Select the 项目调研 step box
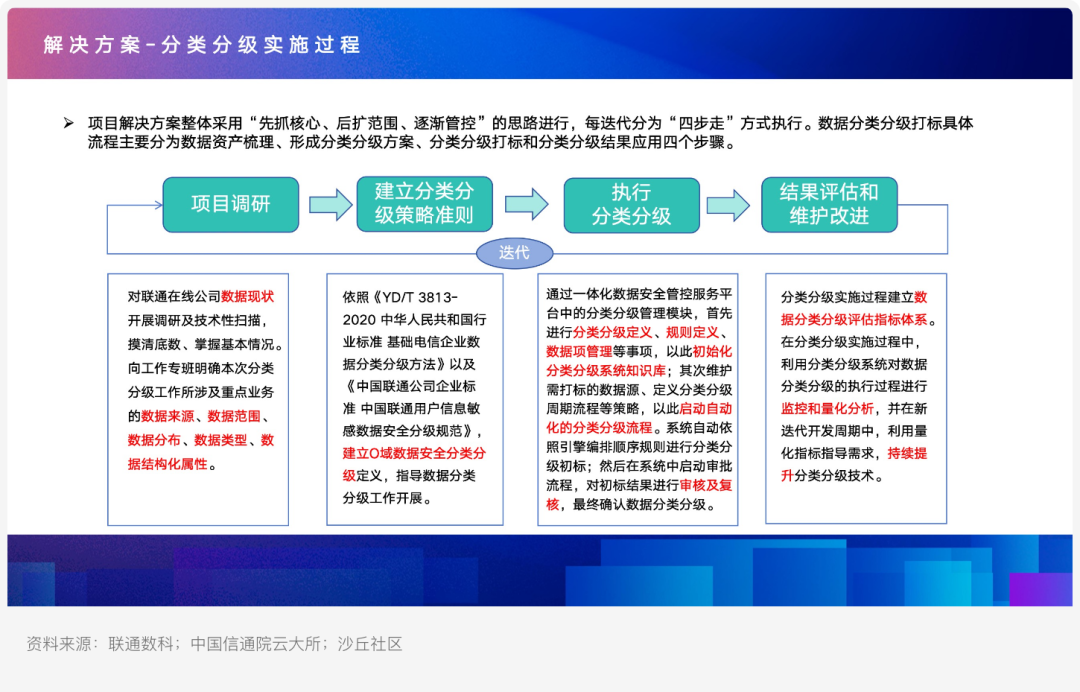 click(x=231, y=205)
